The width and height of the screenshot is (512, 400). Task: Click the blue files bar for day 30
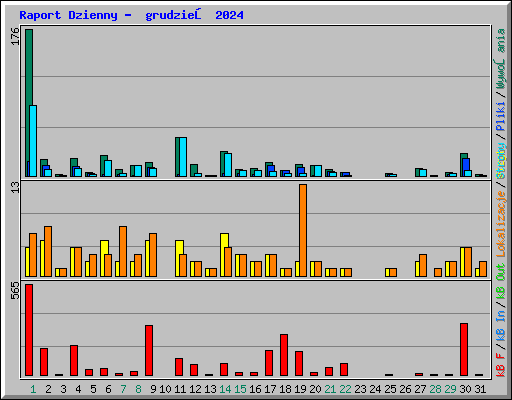coord(466,164)
